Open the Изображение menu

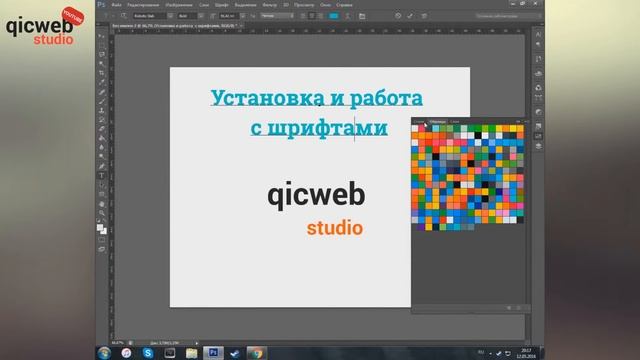coord(179,5)
